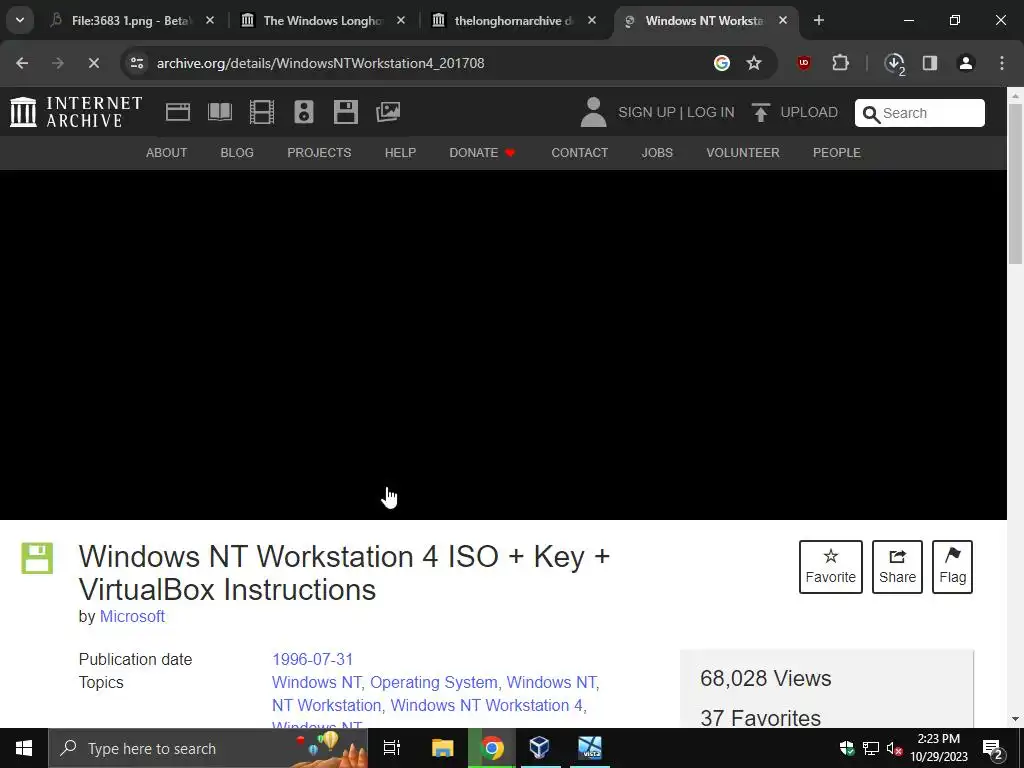Open the BLOG menu item
The height and width of the screenshot is (768, 1024).
coord(237,153)
